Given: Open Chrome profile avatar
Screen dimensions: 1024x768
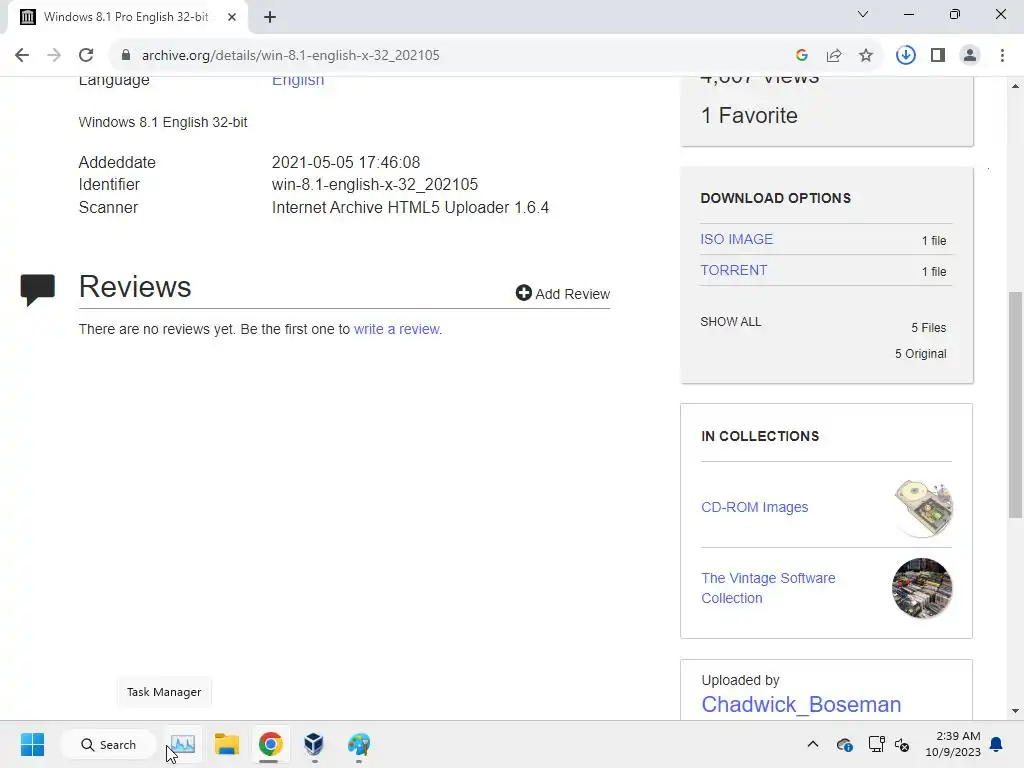Looking at the screenshot, I should [970, 56].
